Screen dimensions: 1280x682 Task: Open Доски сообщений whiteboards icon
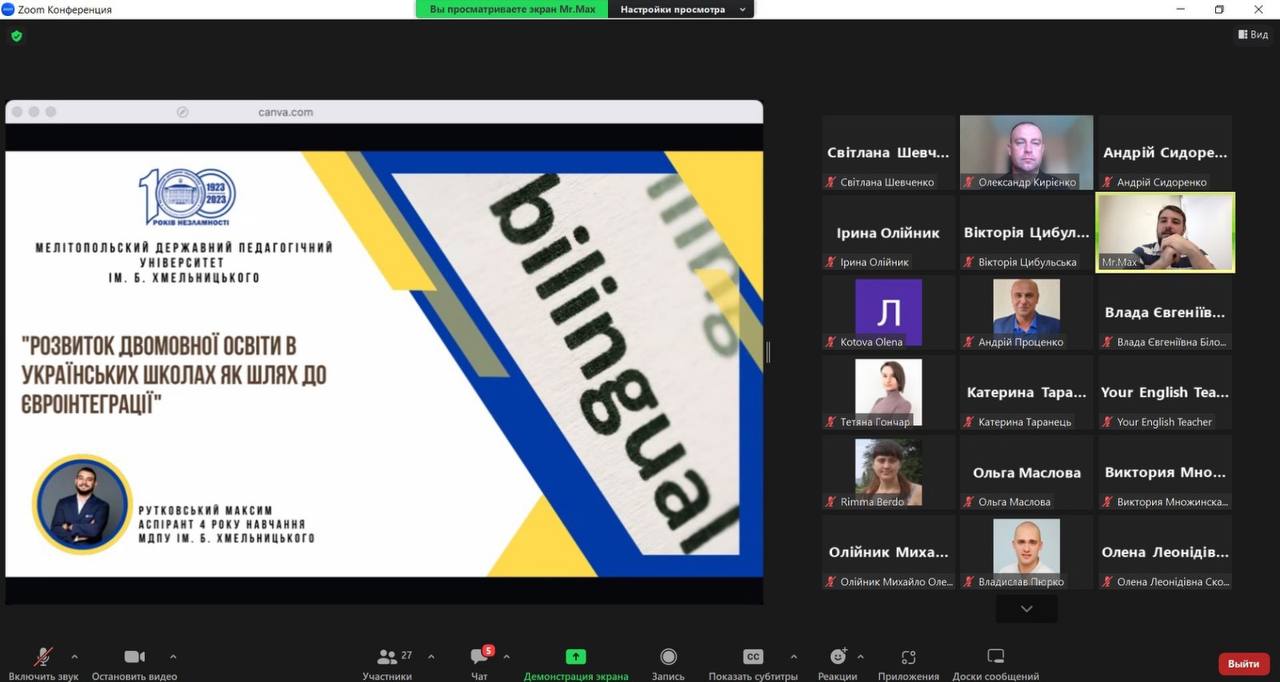pos(995,657)
